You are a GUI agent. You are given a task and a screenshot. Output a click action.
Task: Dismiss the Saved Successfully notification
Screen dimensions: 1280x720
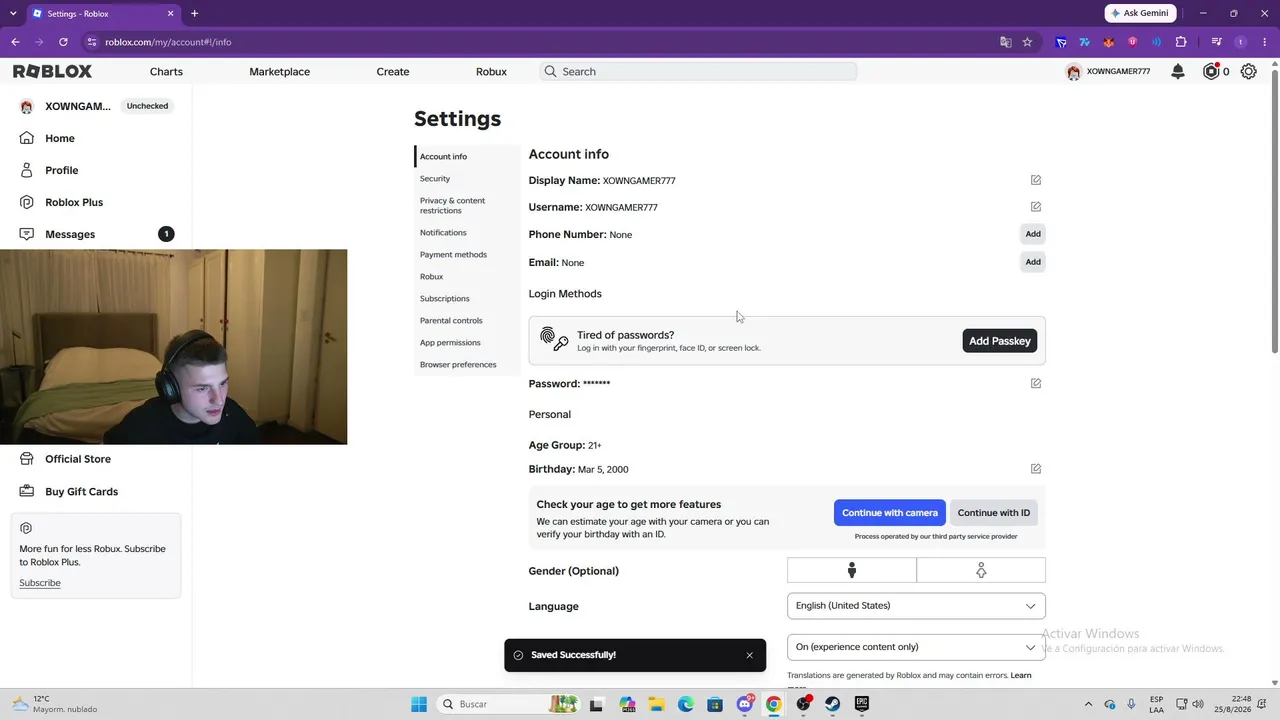pyautogui.click(x=749, y=655)
